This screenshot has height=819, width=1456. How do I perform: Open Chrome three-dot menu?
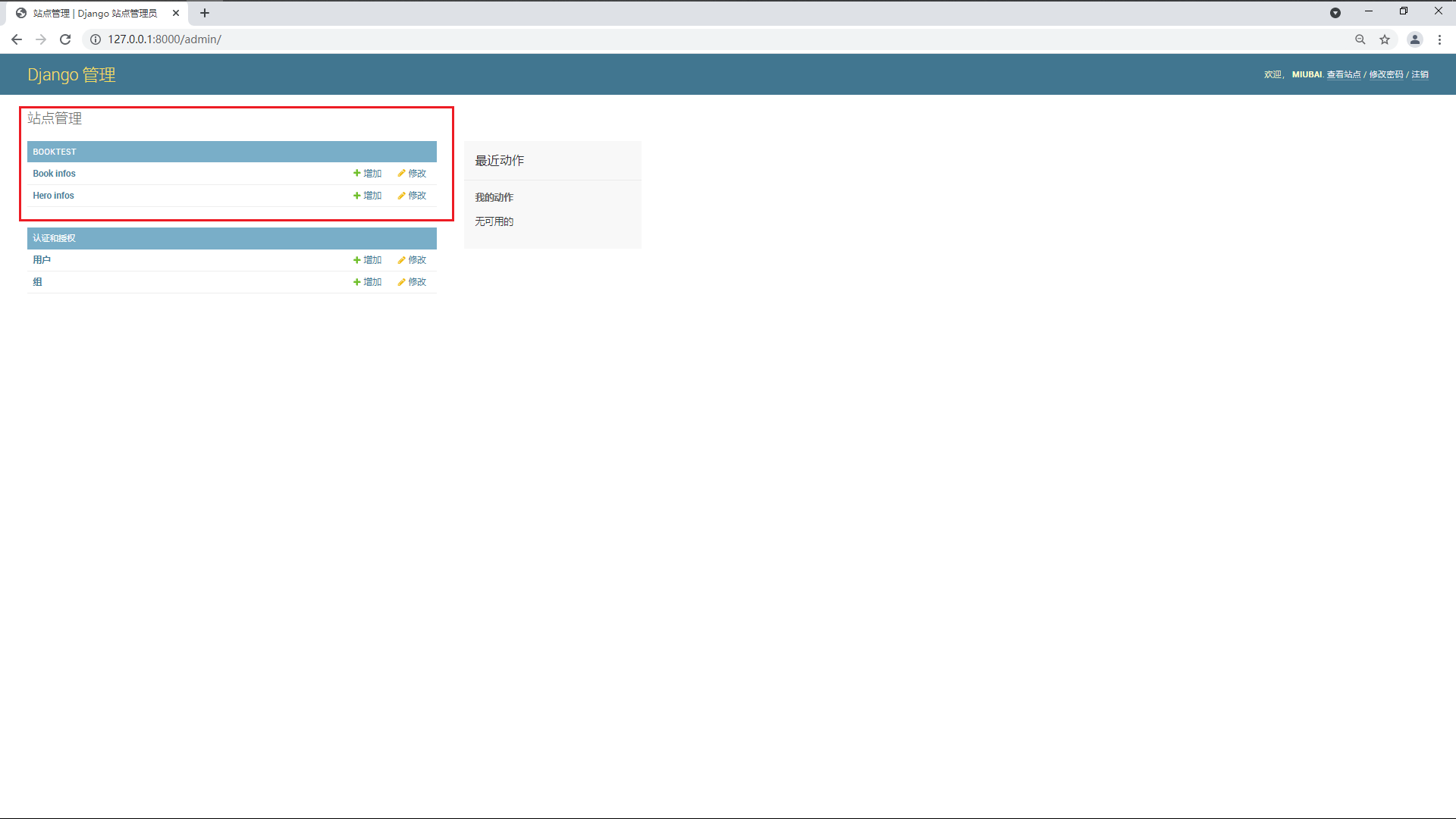pyautogui.click(x=1439, y=39)
